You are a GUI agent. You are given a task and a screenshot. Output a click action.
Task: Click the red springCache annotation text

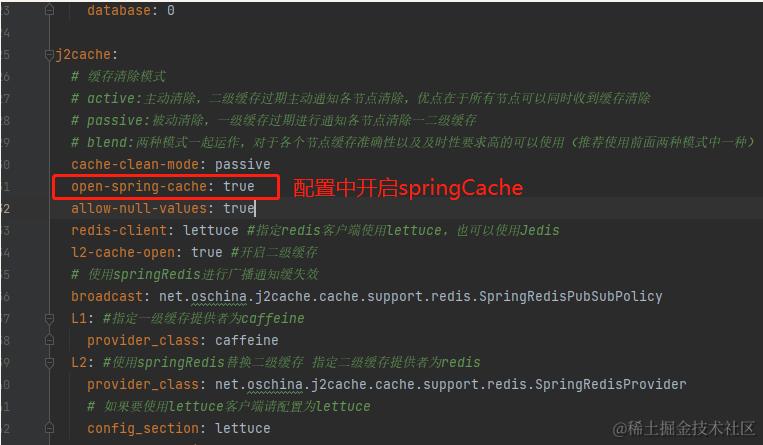click(408, 188)
